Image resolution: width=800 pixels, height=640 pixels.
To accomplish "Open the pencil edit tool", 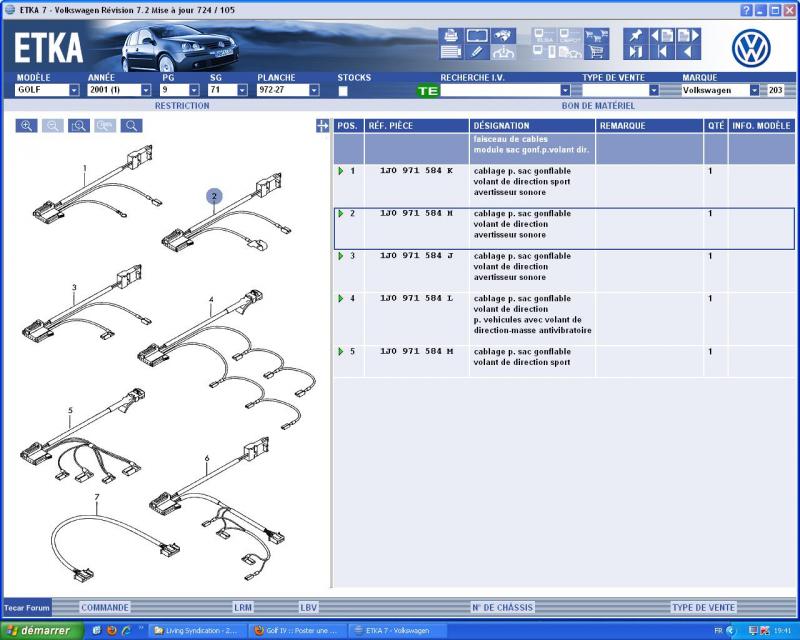I will (x=477, y=52).
